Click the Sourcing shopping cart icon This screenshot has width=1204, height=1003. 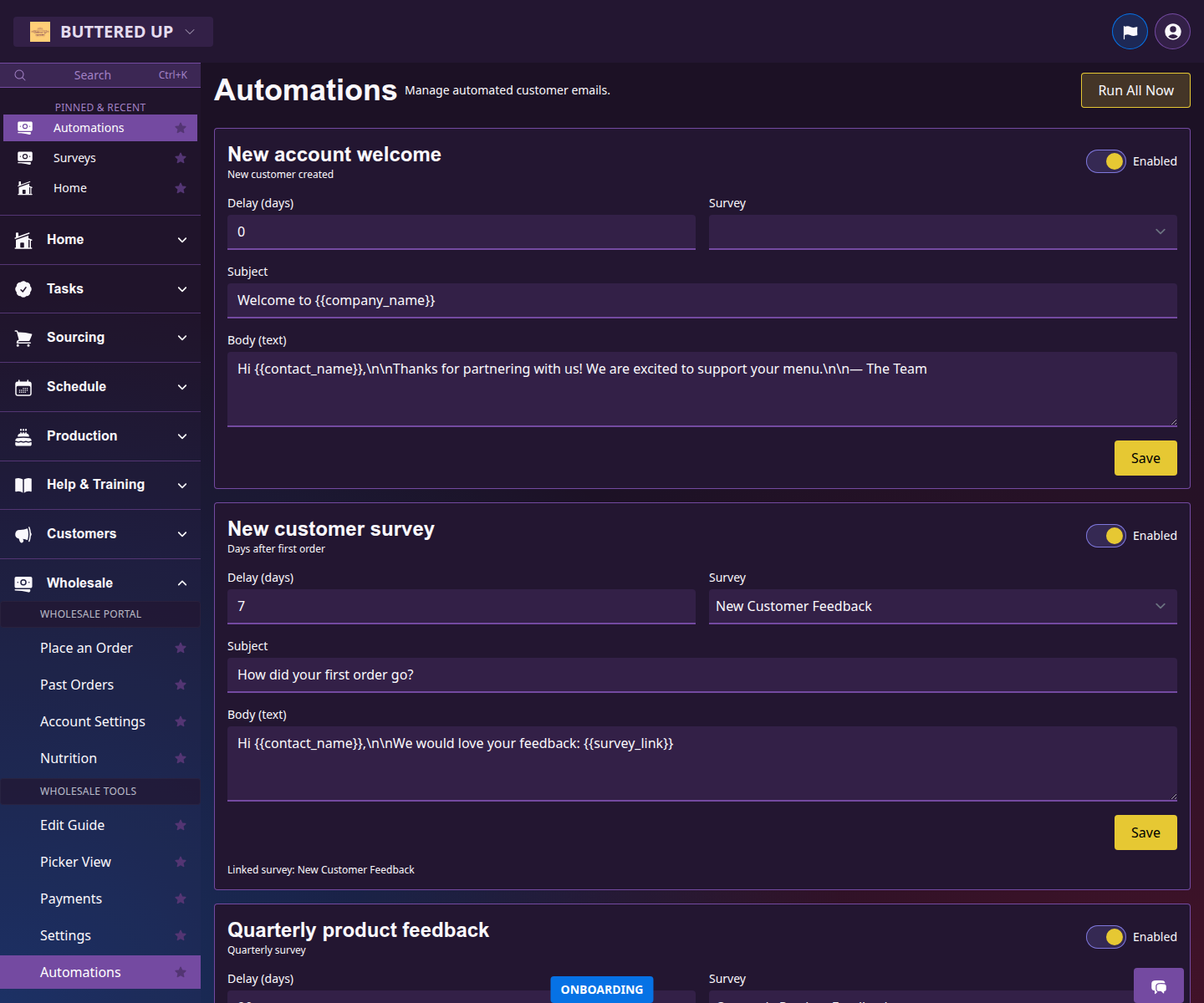23,337
